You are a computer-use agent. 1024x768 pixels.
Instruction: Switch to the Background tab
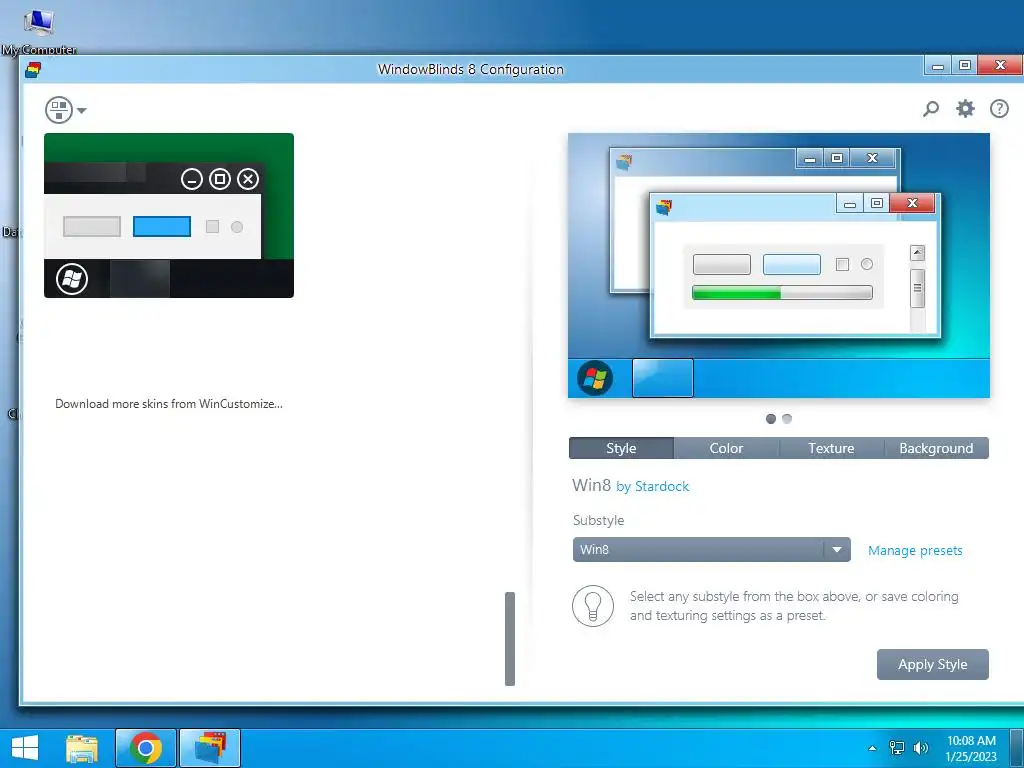coord(936,448)
